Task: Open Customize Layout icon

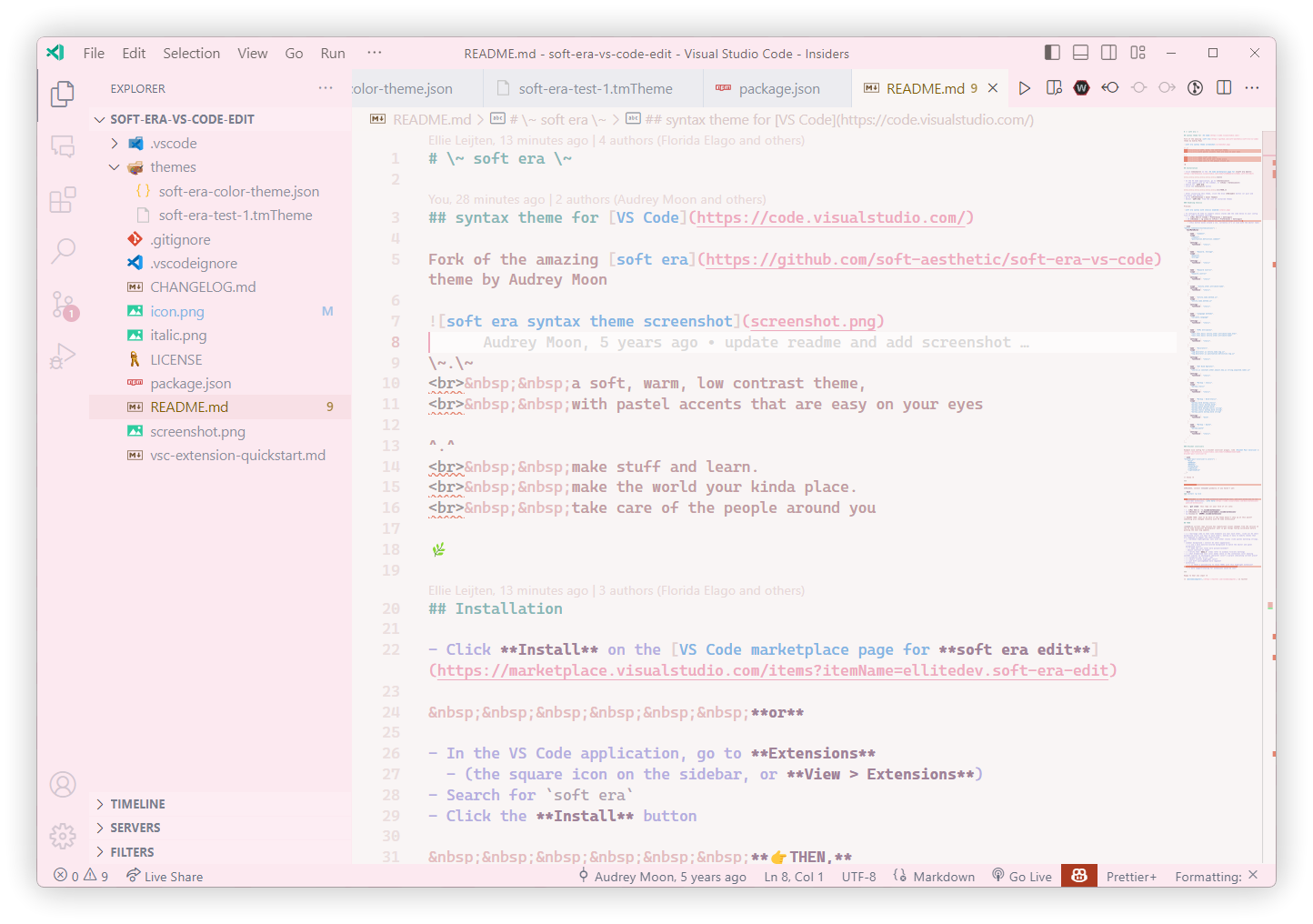Action: 1138,53
